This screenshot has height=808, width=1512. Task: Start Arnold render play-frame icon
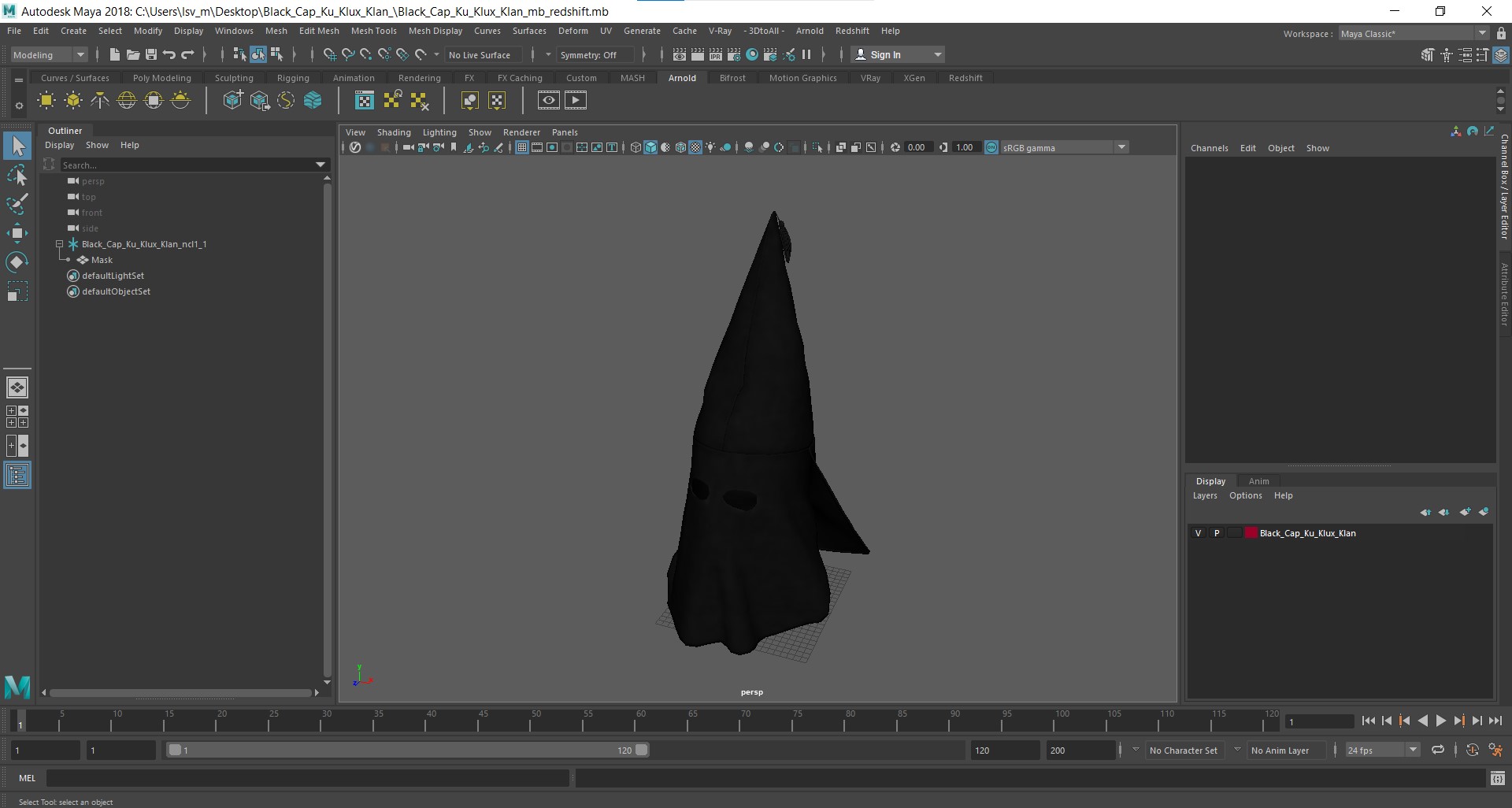pyautogui.click(x=576, y=100)
